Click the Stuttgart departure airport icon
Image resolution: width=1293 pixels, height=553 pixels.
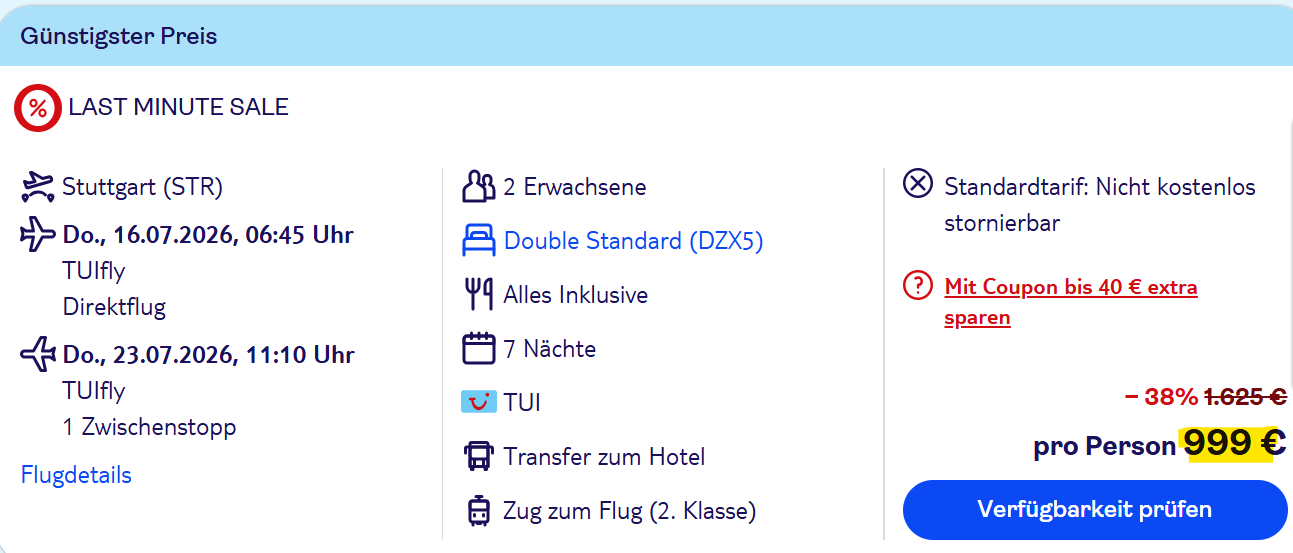tap(38, 187)
